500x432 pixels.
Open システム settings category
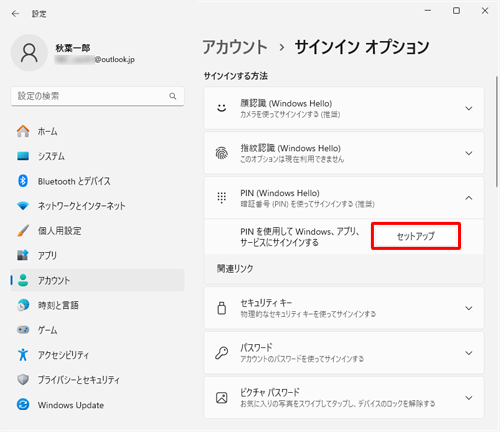(x=97, y=156)
